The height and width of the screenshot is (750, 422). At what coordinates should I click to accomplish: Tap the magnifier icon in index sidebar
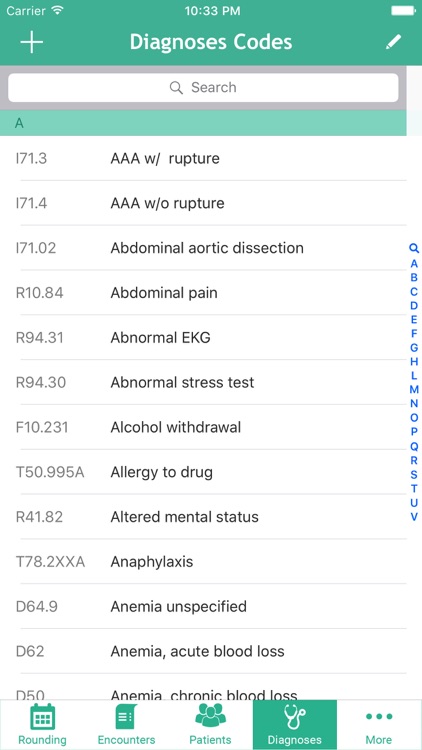(x=414, y=248)
